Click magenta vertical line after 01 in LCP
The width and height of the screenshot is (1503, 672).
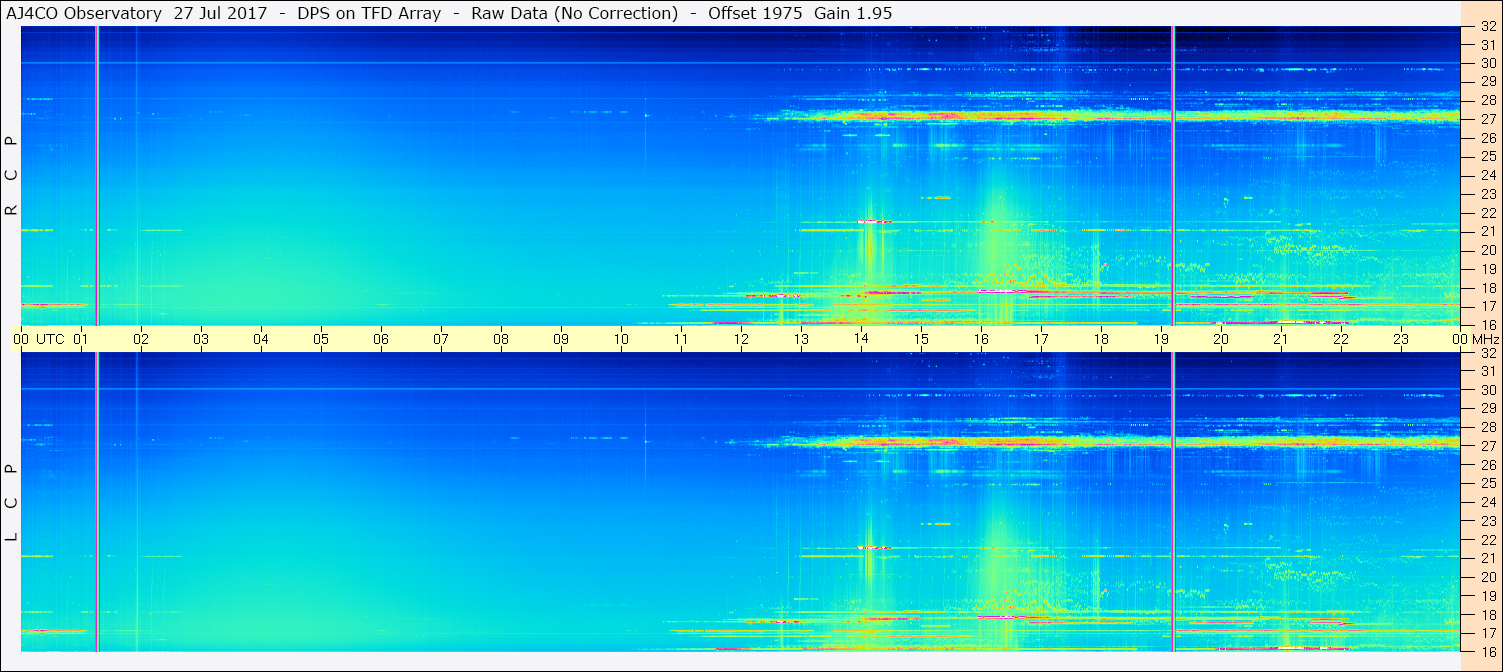point(96,502)
